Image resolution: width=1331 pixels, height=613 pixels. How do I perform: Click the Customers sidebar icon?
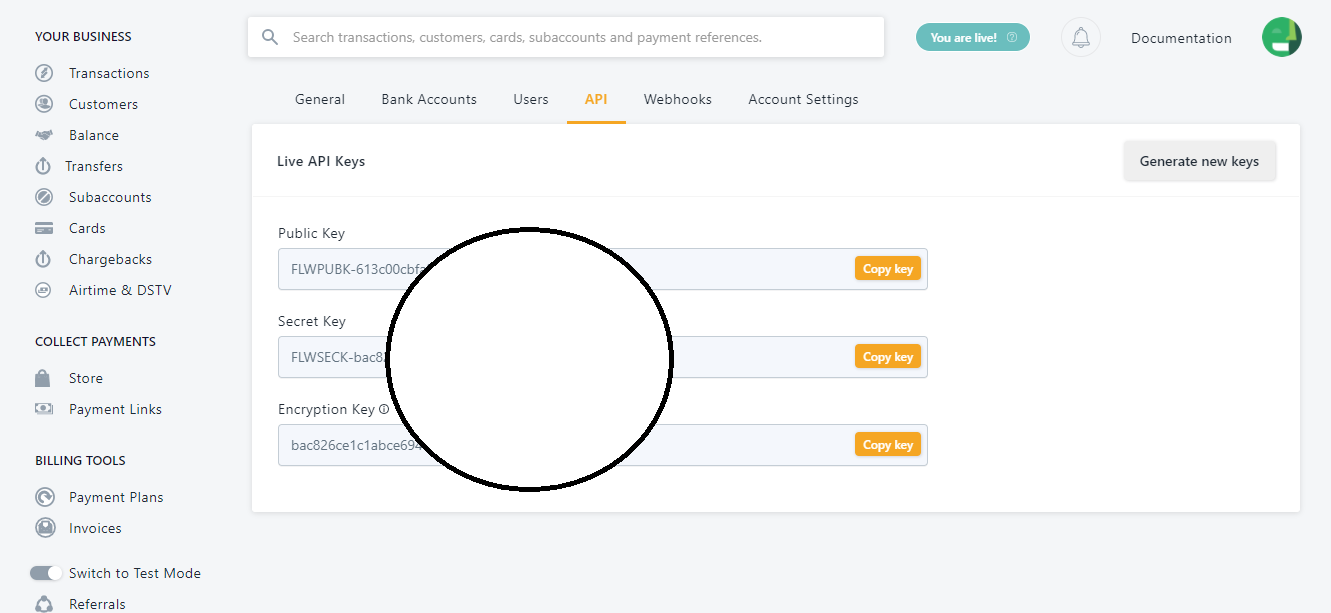pos(44,104)
